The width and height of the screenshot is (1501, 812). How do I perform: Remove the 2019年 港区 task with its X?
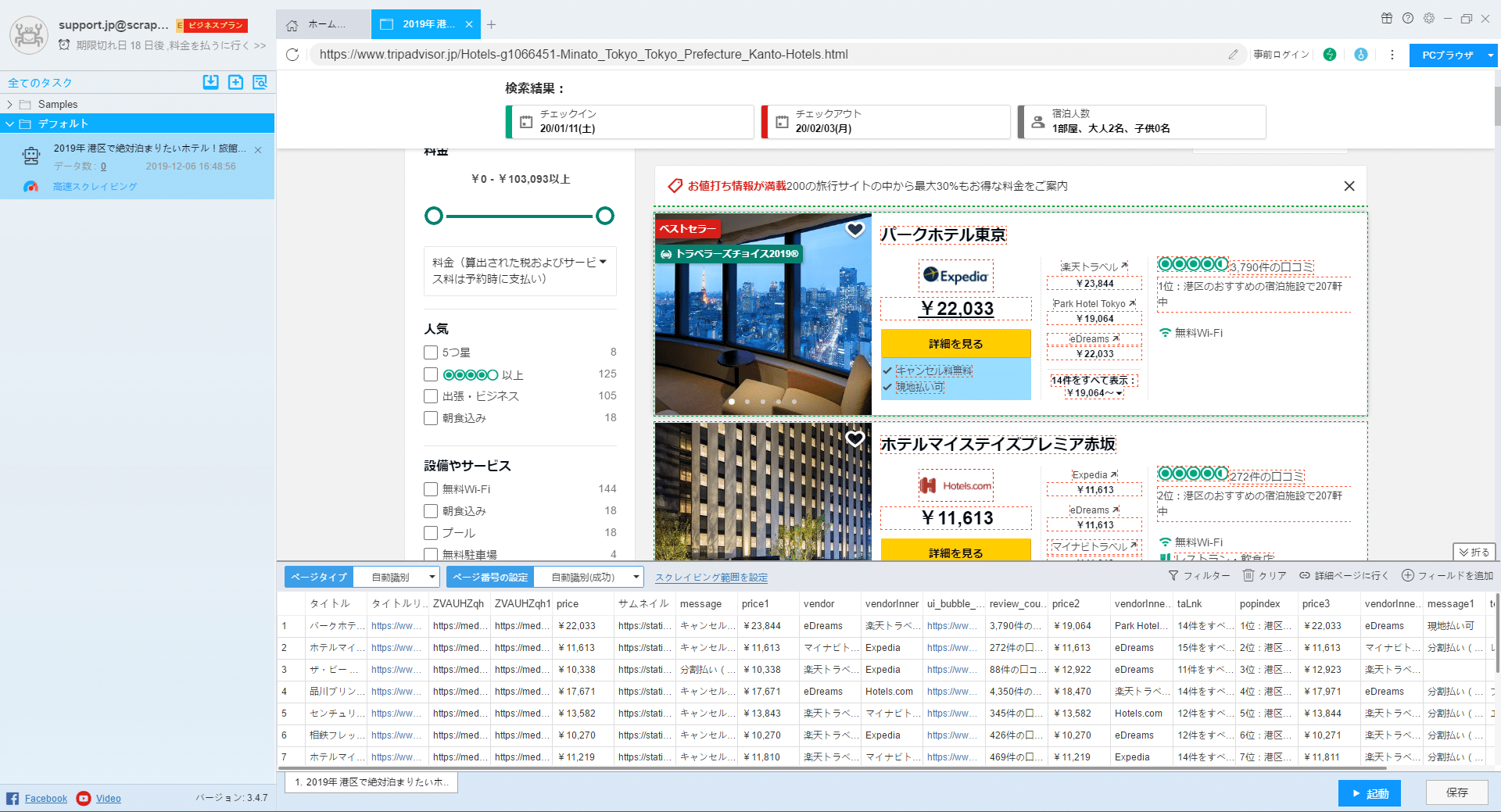coord(258,149)
